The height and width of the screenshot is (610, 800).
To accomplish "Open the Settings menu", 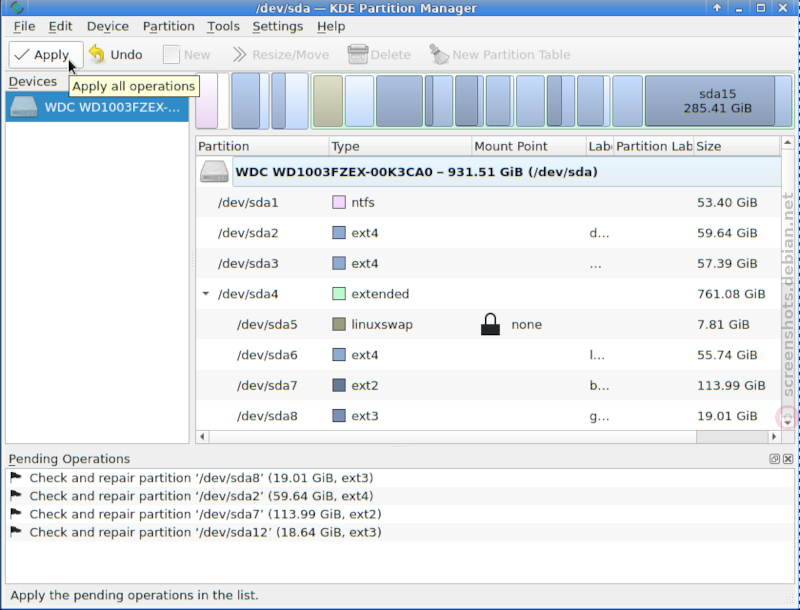I will click(278, 27).
